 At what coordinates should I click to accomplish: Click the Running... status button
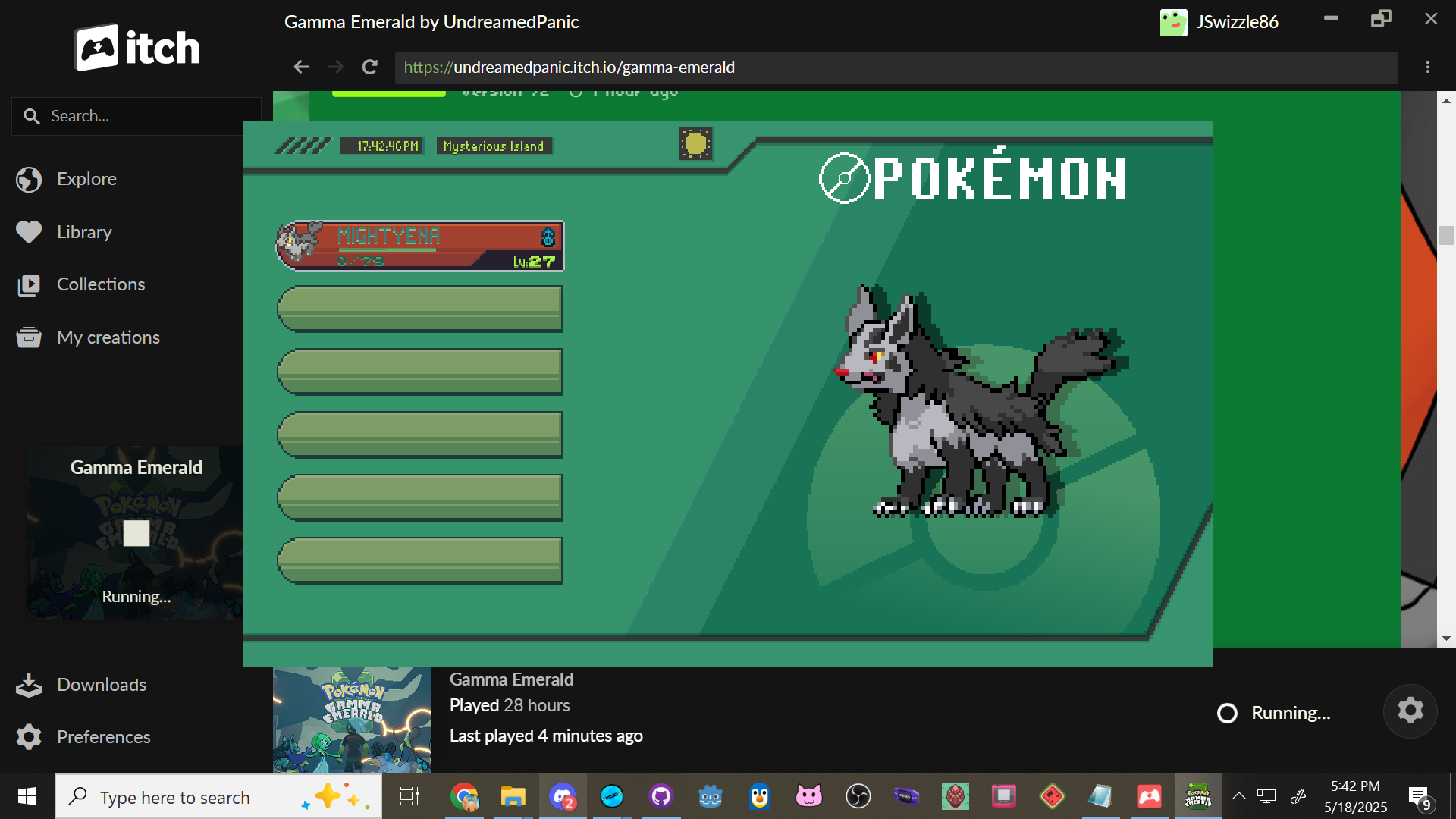[1274, 714]
